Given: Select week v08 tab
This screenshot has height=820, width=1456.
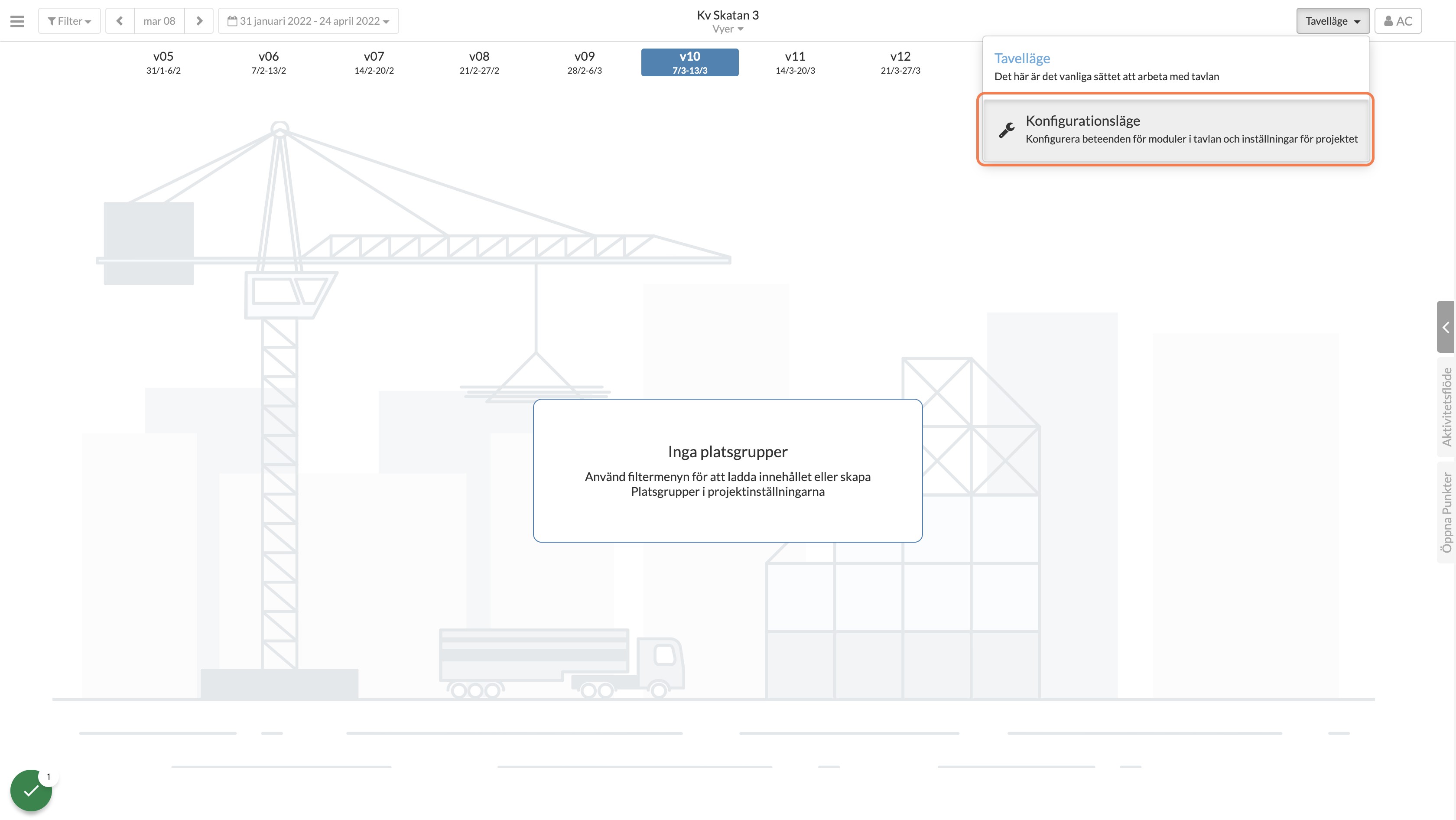Looking at the screenshot, I should click(479, 62).
